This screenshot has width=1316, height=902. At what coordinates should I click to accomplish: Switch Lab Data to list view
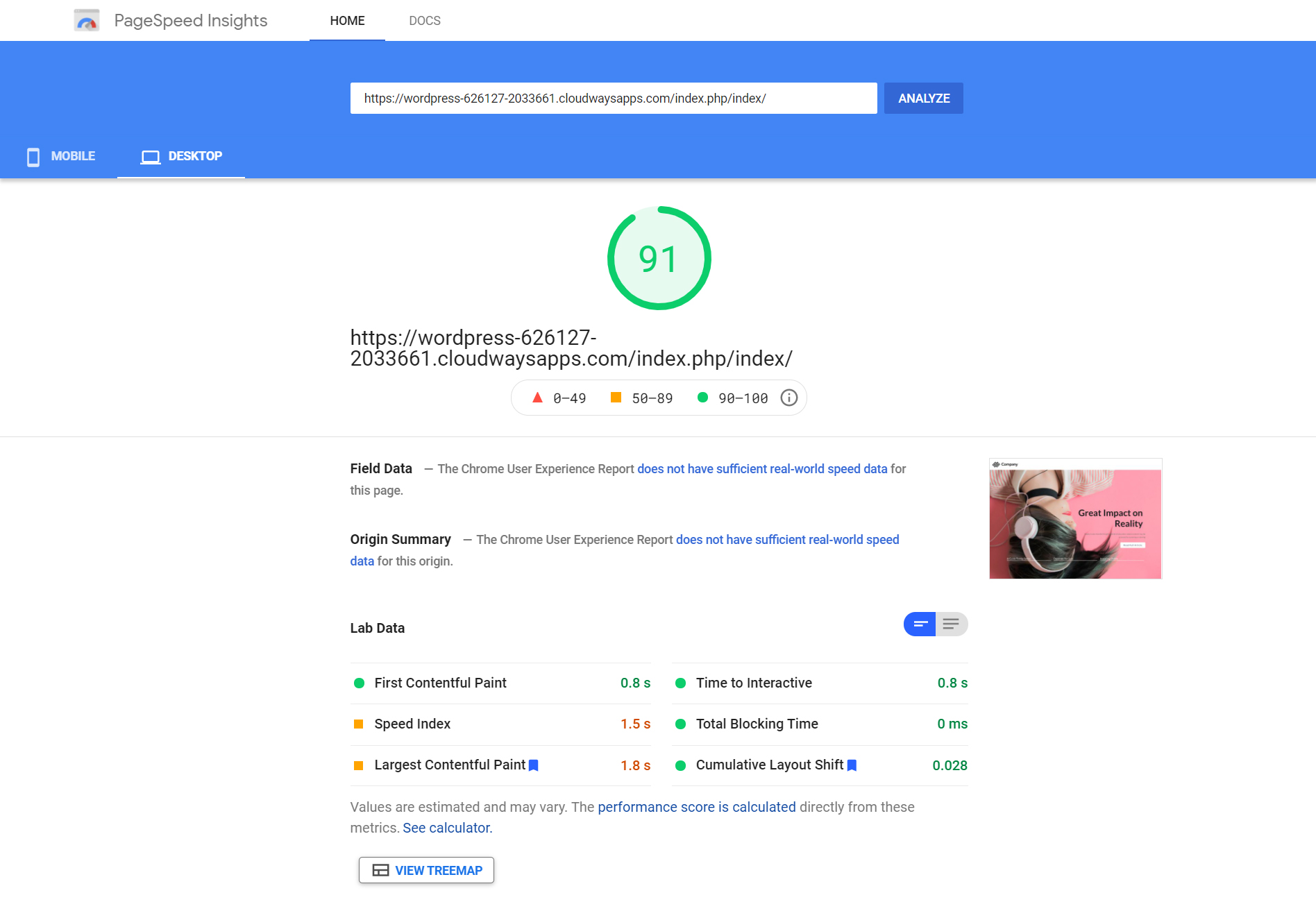click(951, 624)
